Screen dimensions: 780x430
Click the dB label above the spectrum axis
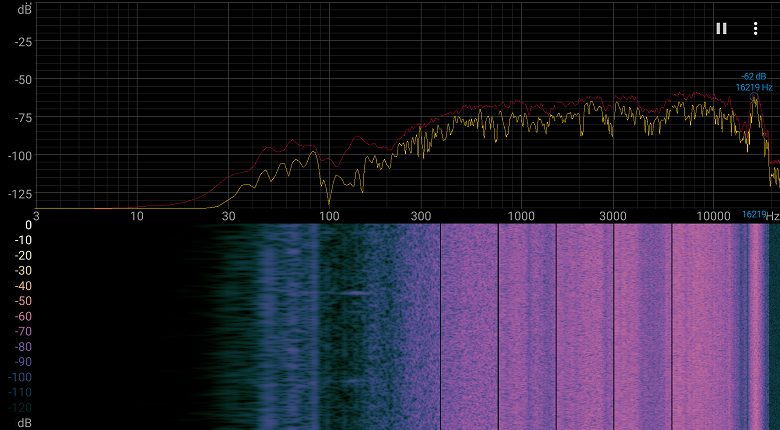[24, 7]
